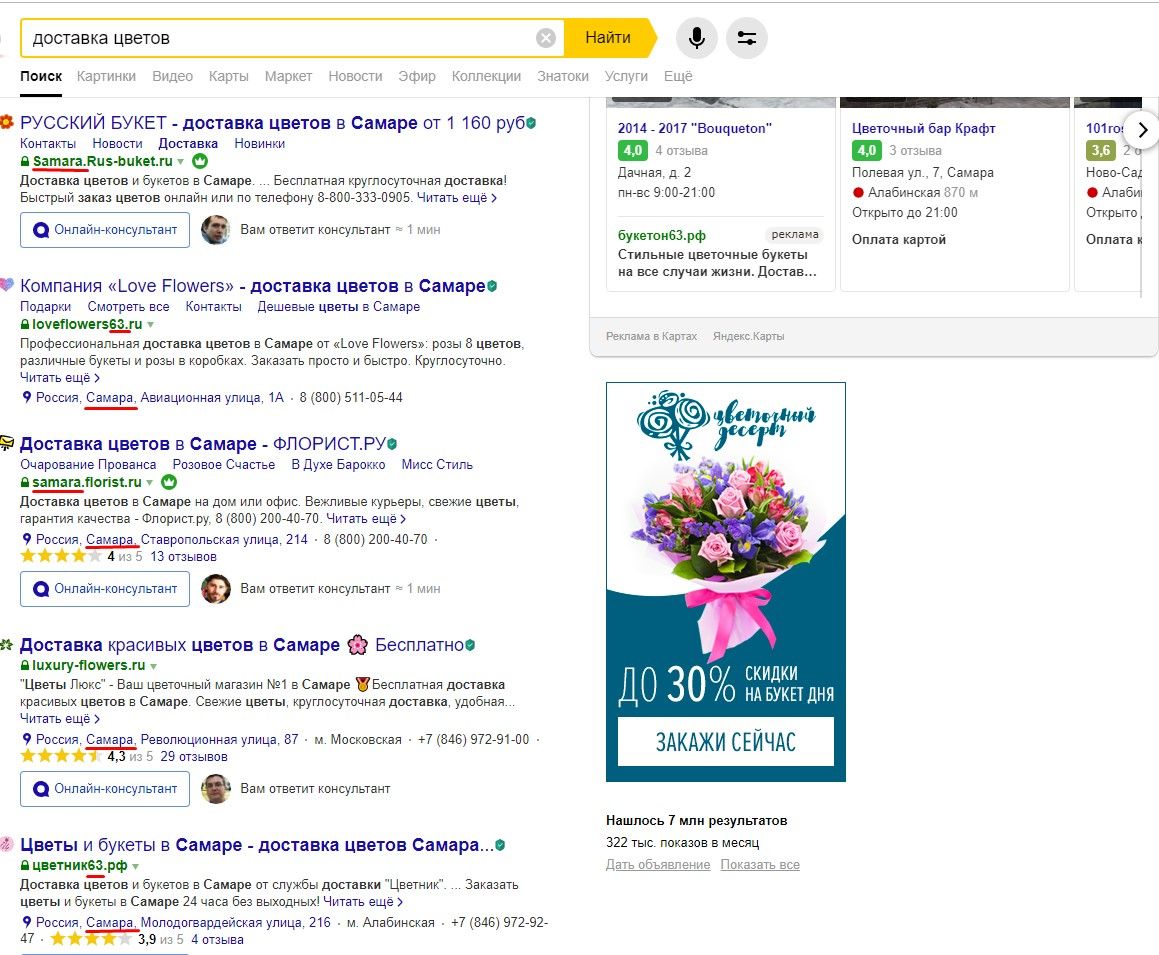Click ЗАКАЖИ СЕЙЧАС on the flower banner

click(x=726, y=741)
